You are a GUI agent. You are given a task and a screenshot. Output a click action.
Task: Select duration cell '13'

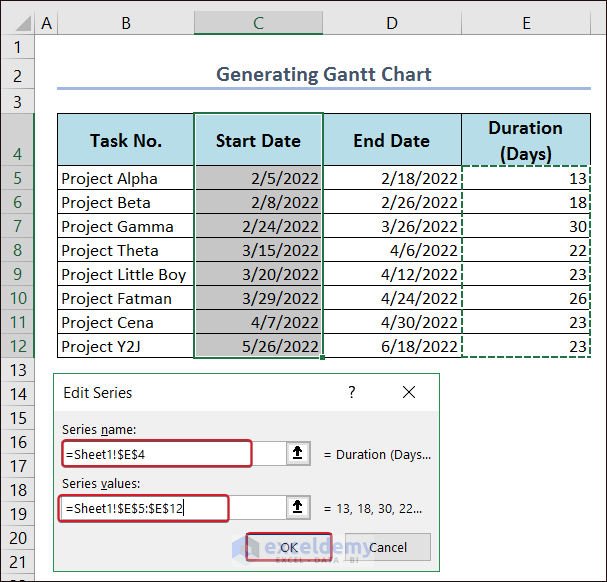526,178
